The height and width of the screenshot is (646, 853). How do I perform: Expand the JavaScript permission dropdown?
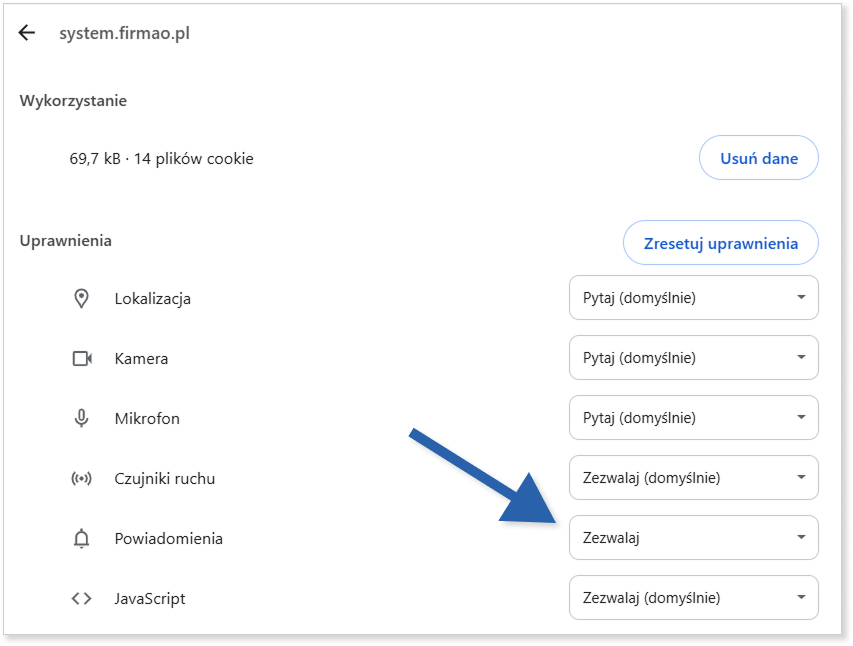pyautogui.click(x=694, y=597)
